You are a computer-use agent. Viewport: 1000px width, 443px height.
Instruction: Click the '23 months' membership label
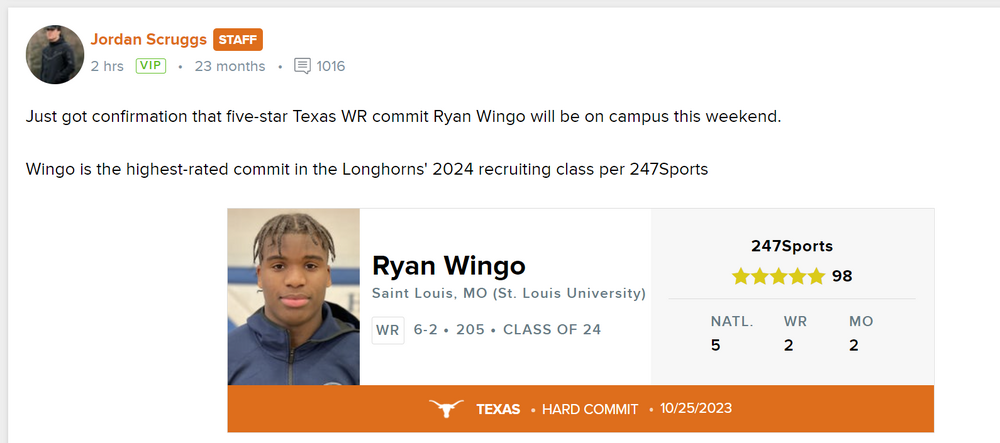point(230,66)
